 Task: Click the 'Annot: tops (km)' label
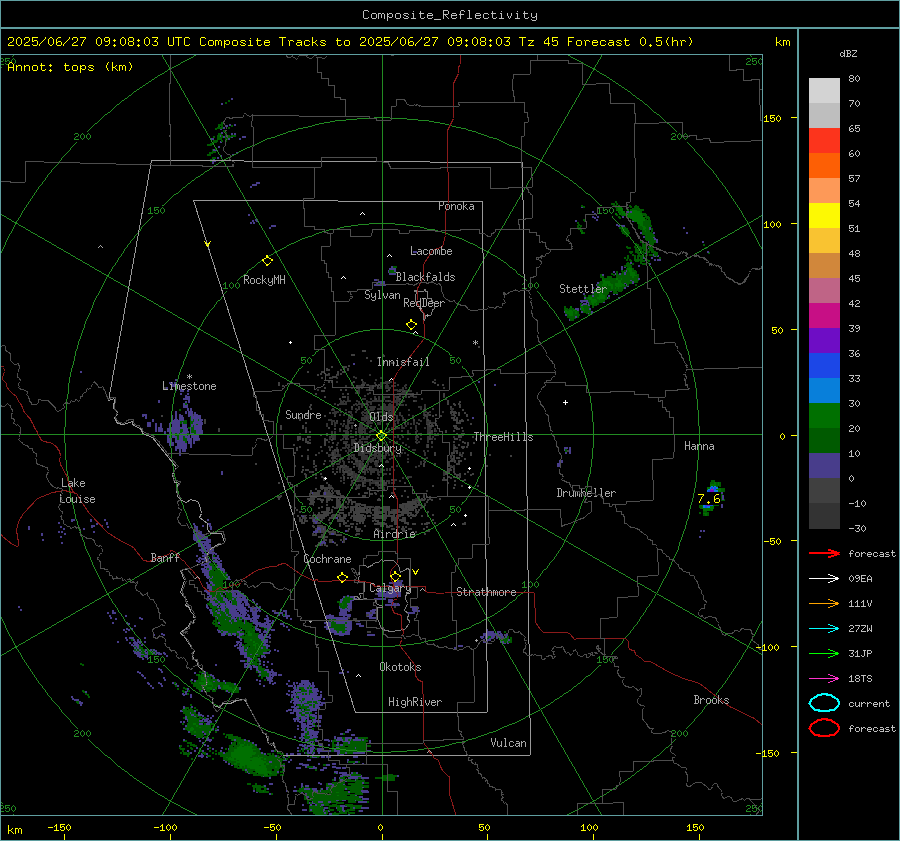(x=70, y=67)
